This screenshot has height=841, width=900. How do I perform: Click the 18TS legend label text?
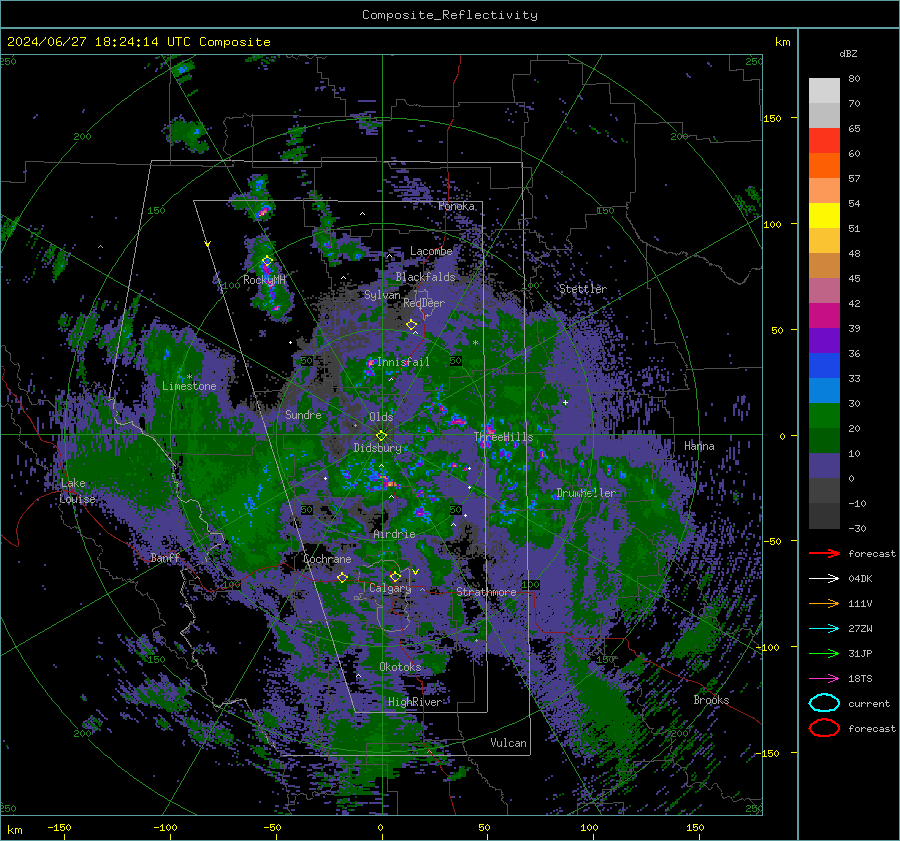[860, 679]
